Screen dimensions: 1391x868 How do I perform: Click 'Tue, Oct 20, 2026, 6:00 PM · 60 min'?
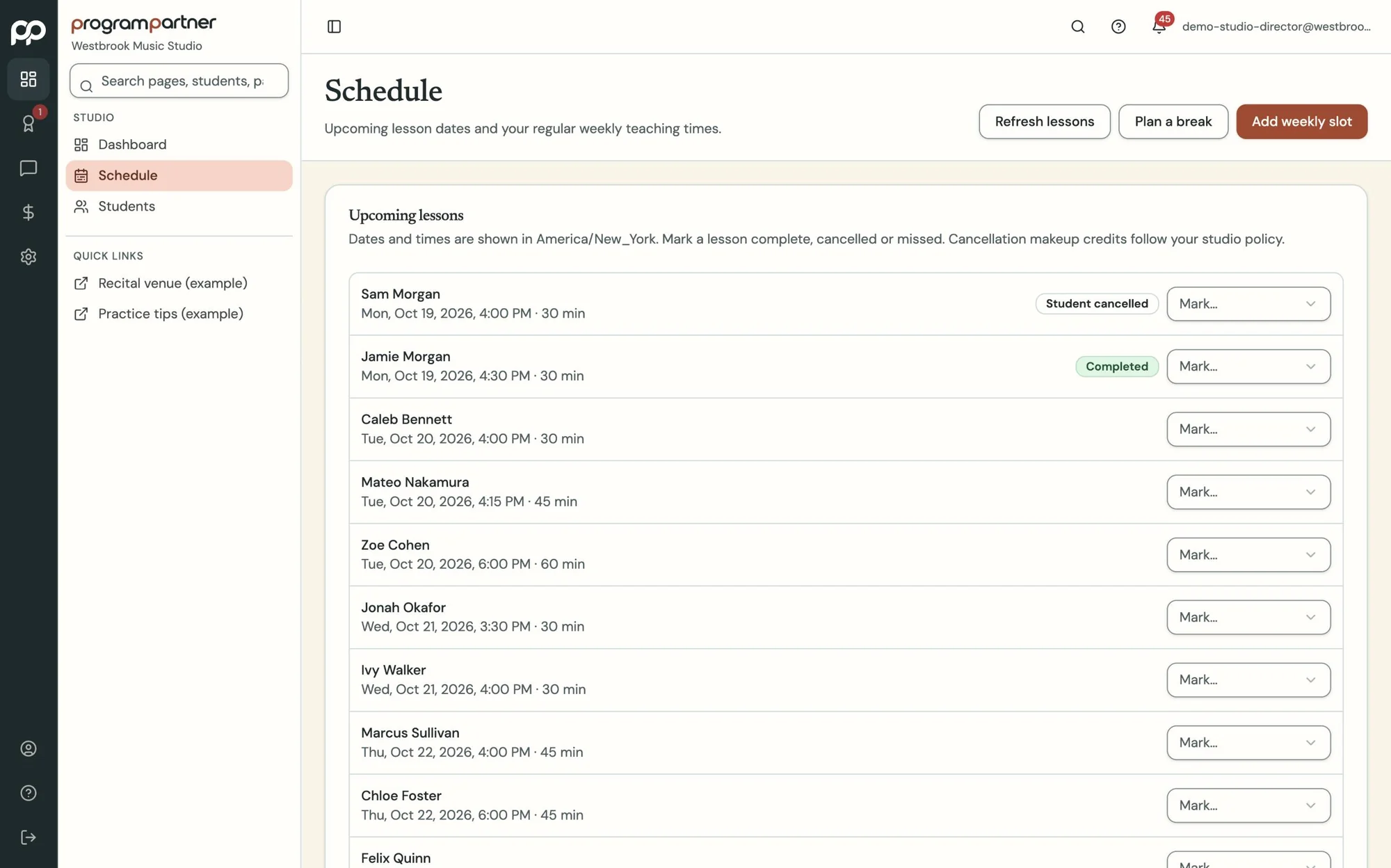(473, 564)
